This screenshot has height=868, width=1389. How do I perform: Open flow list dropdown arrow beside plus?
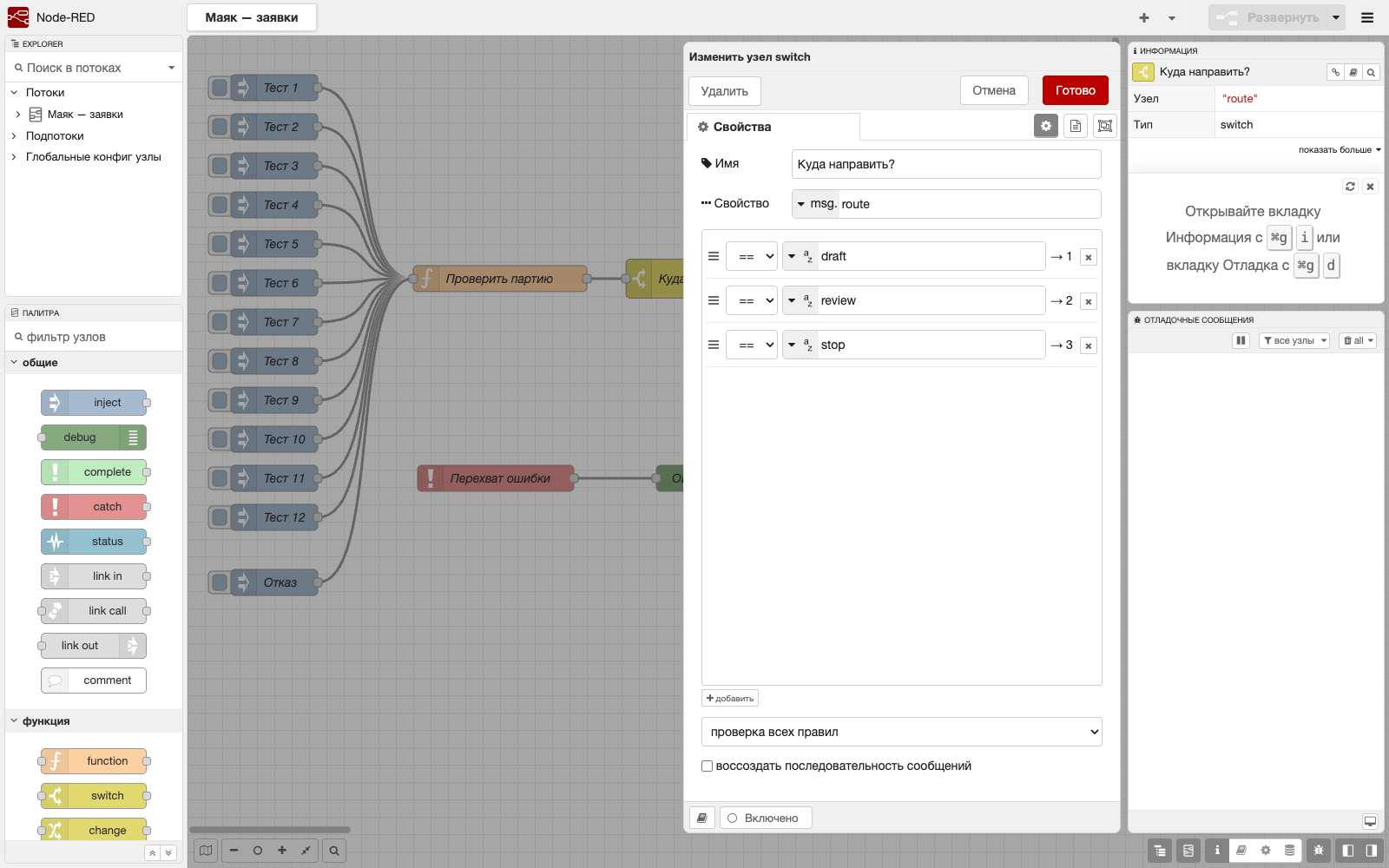tap(1172, 17)
